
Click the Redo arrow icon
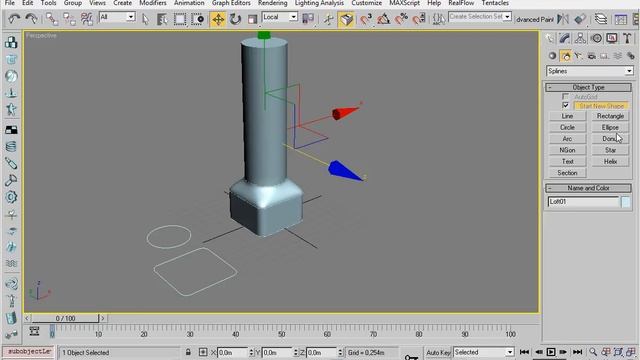[31, 19]
